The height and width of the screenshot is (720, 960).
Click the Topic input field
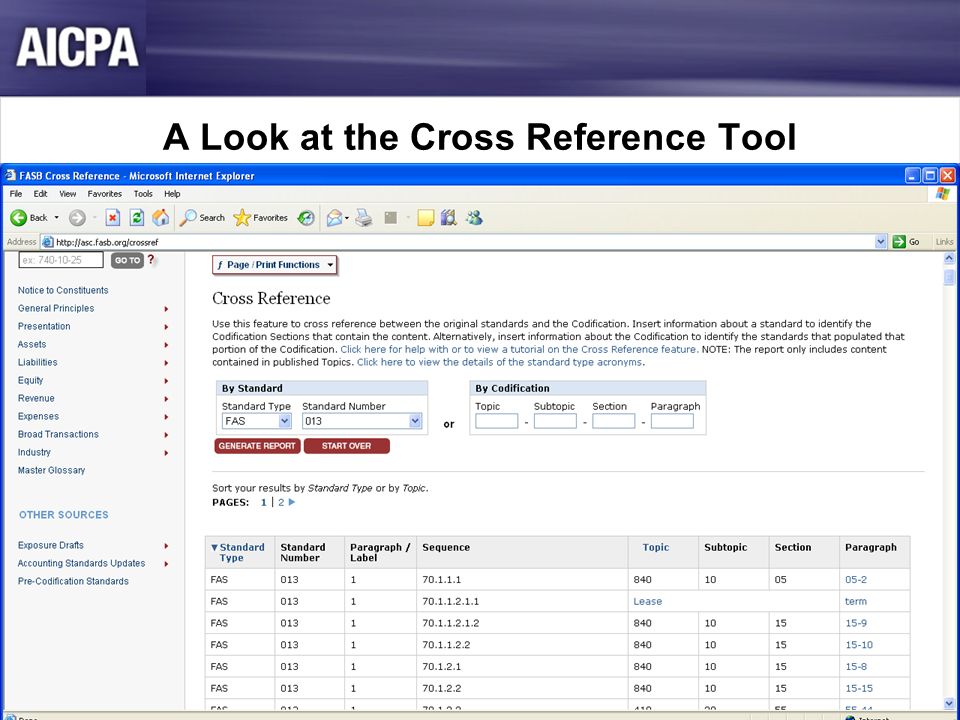(x=497, y=421)
